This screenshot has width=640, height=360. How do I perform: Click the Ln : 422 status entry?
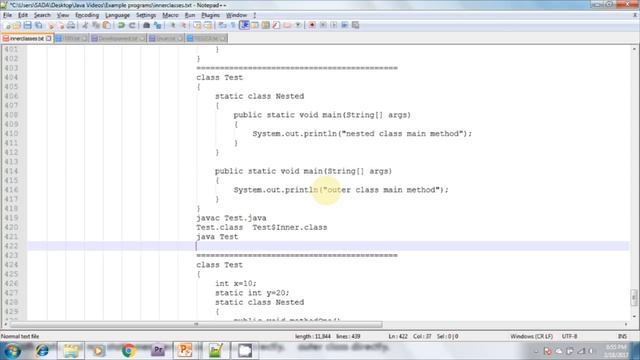coord(398,336)
